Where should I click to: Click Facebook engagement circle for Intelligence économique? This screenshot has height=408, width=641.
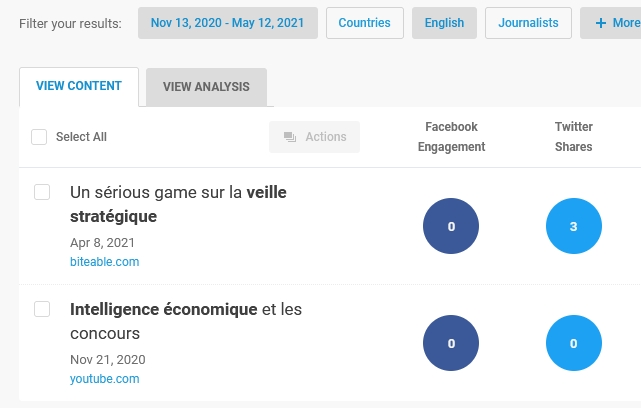pos(451,343)
